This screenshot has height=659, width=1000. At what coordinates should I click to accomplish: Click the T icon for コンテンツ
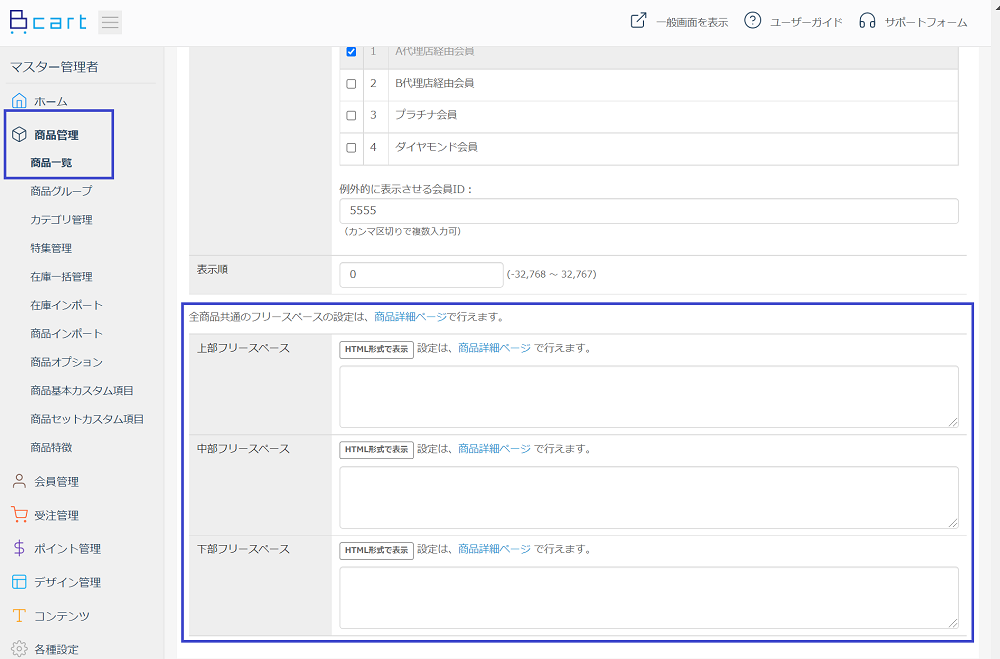19,616
